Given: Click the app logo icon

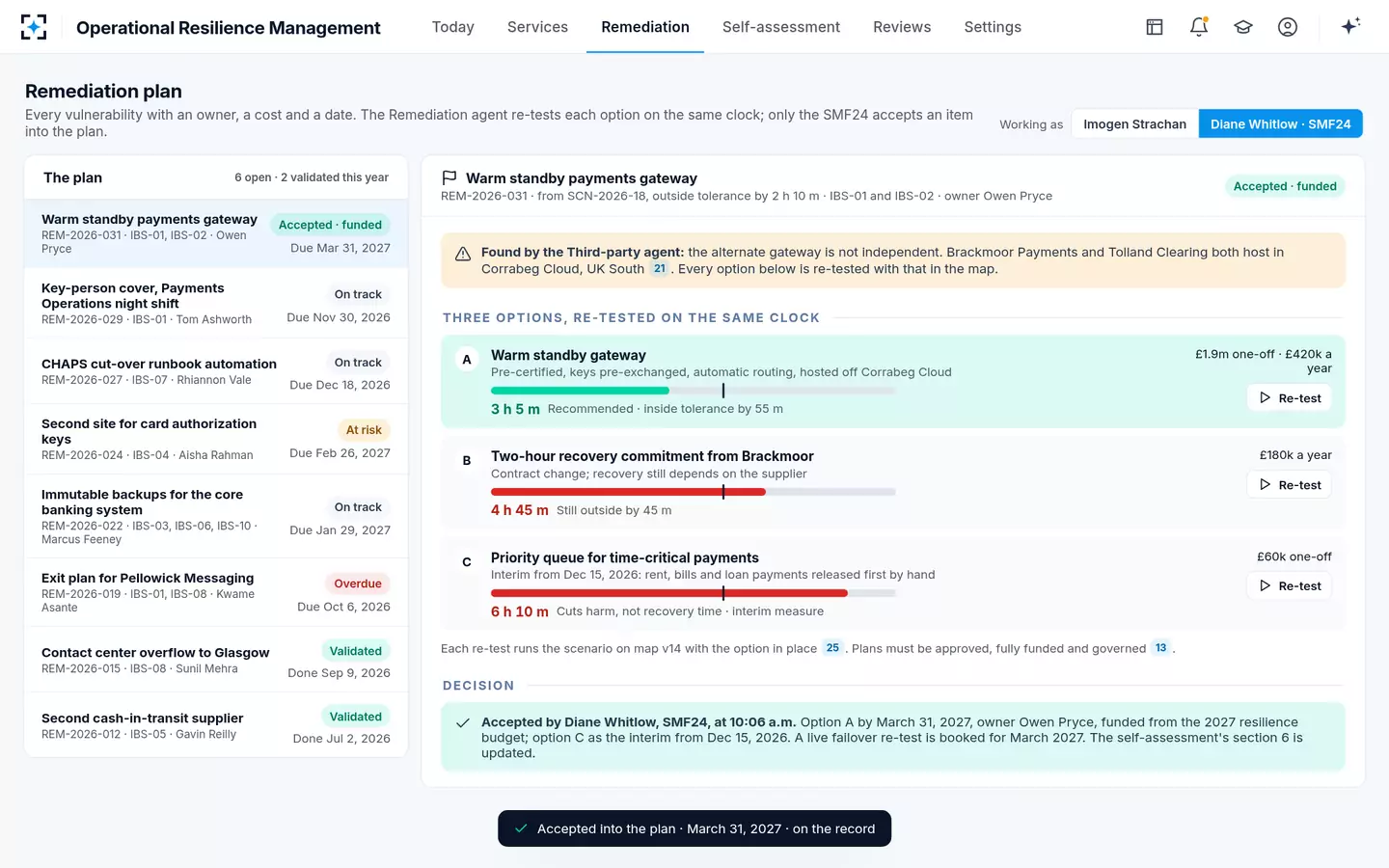Looking at the screenshot, I should pos(34,27).
